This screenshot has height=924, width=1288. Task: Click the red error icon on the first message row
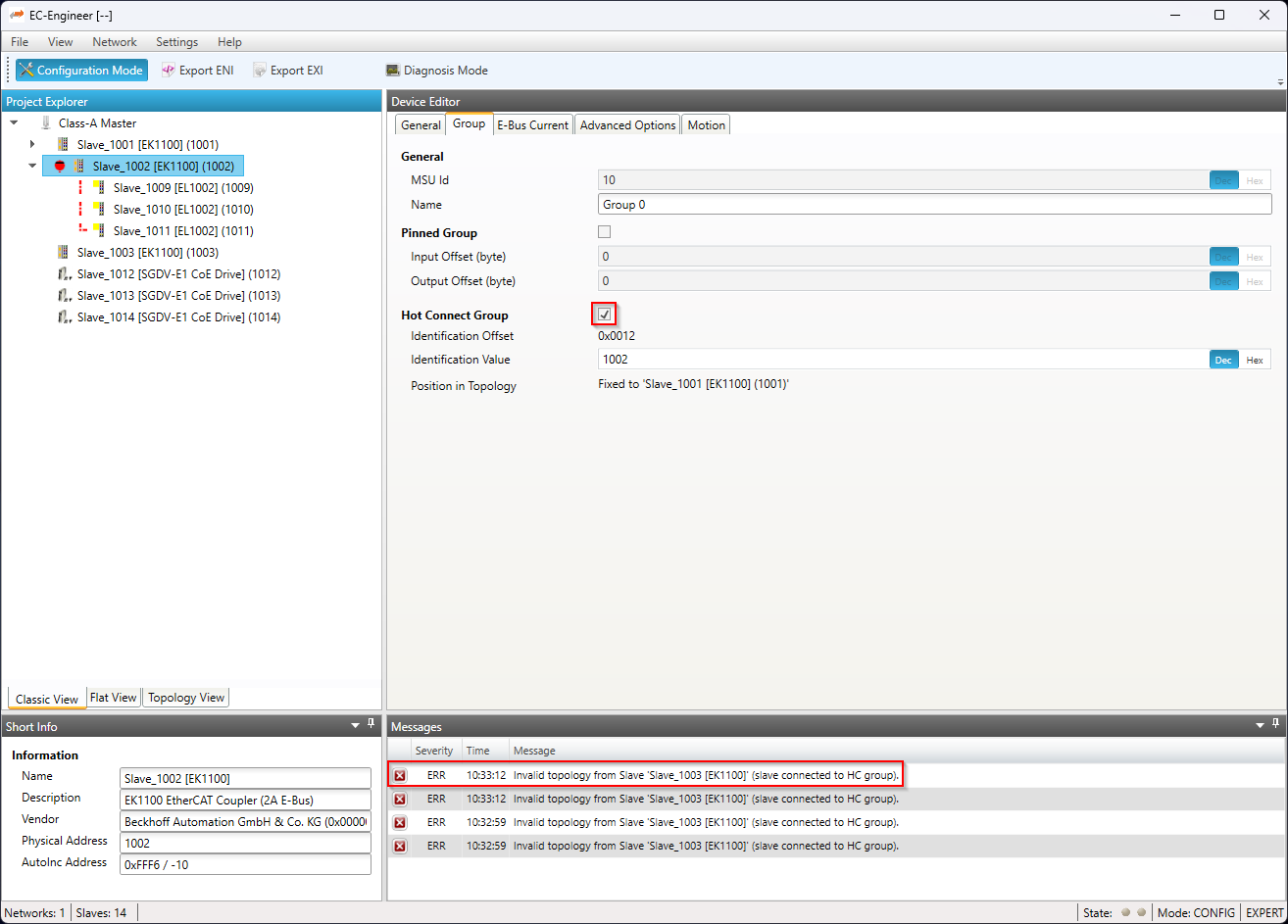400,776
